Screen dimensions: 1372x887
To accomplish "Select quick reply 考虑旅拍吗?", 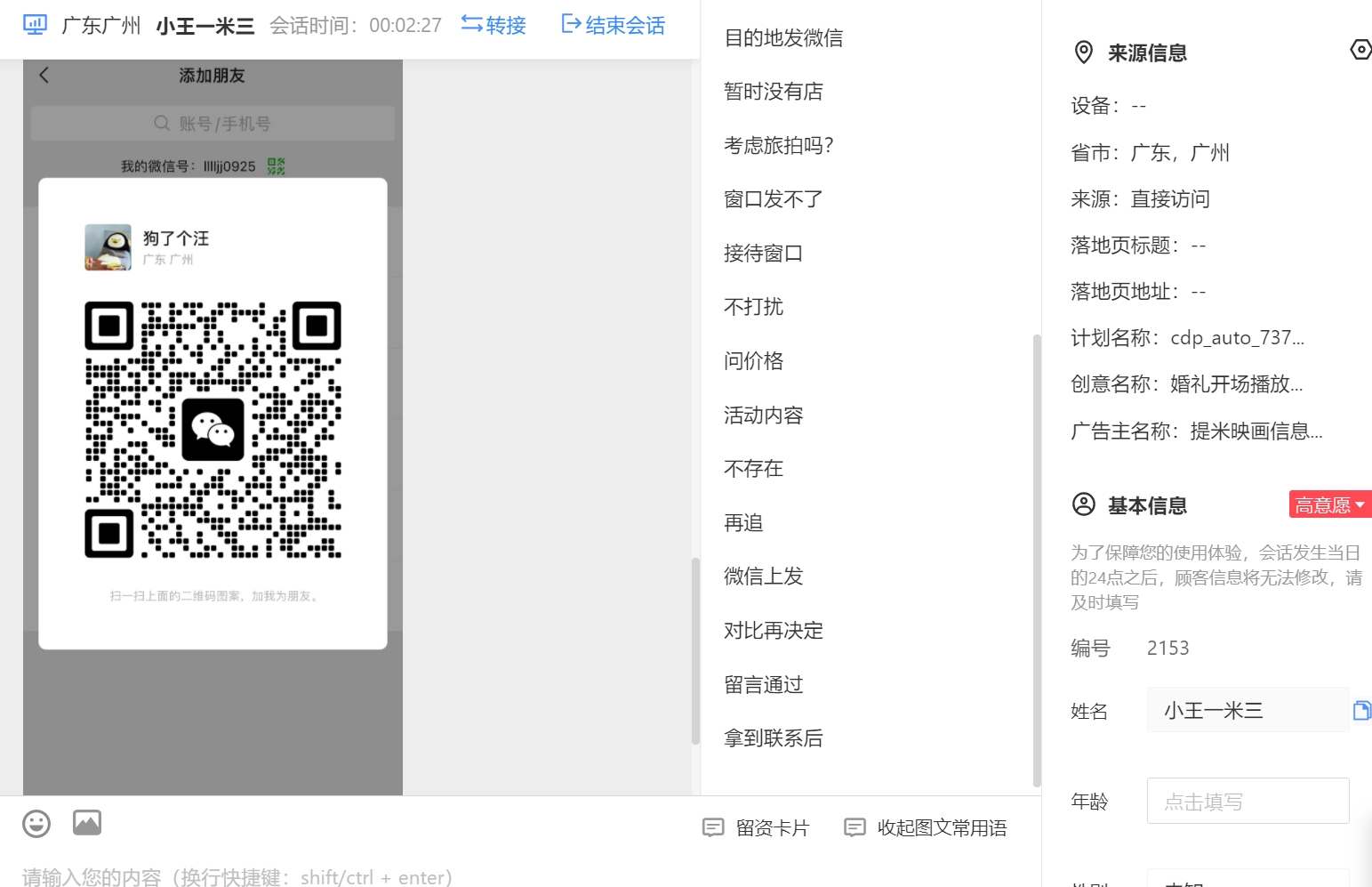I will click(x=779, y=146).
